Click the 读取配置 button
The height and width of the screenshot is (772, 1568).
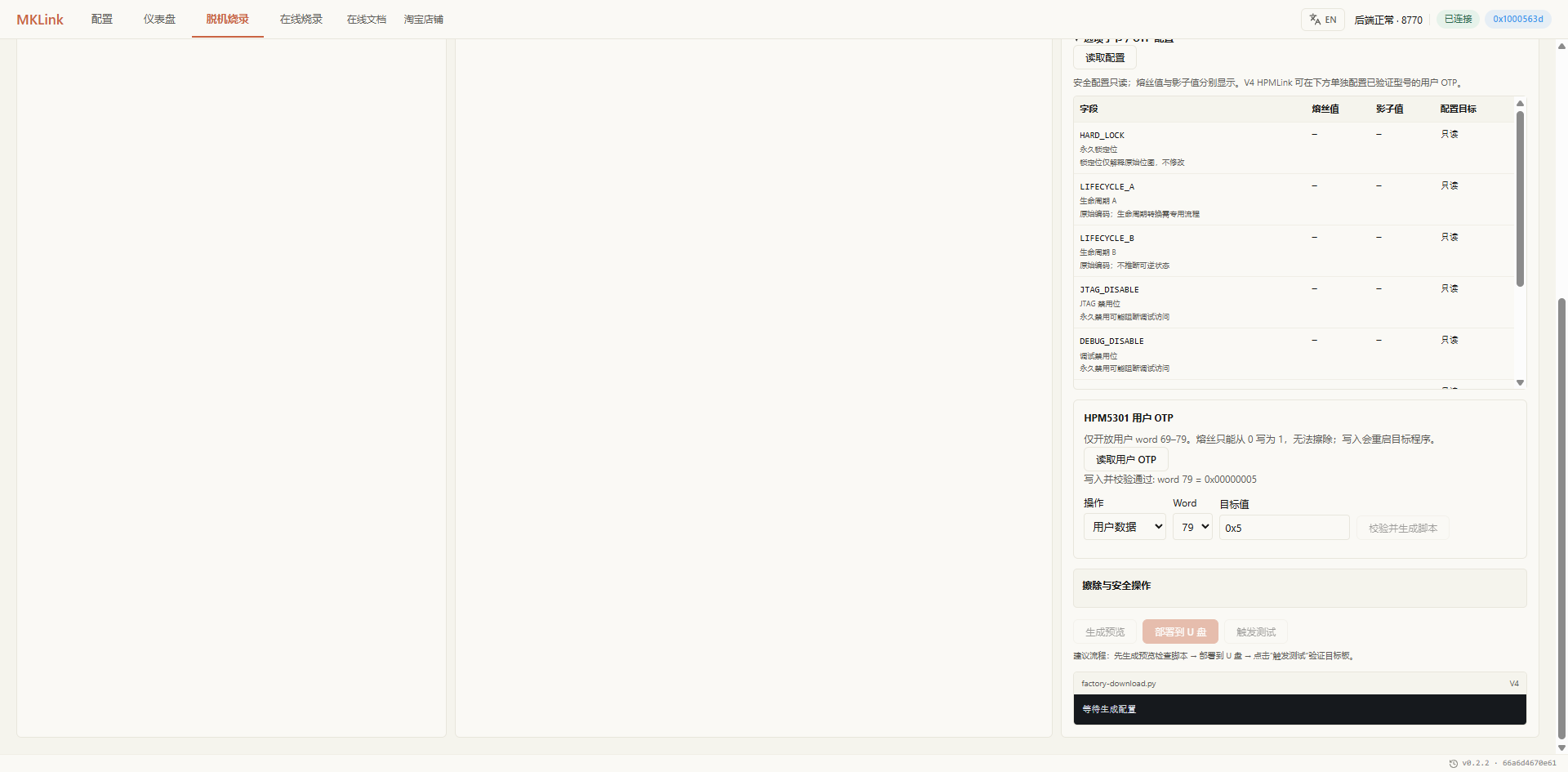(x=1105, y=57)
